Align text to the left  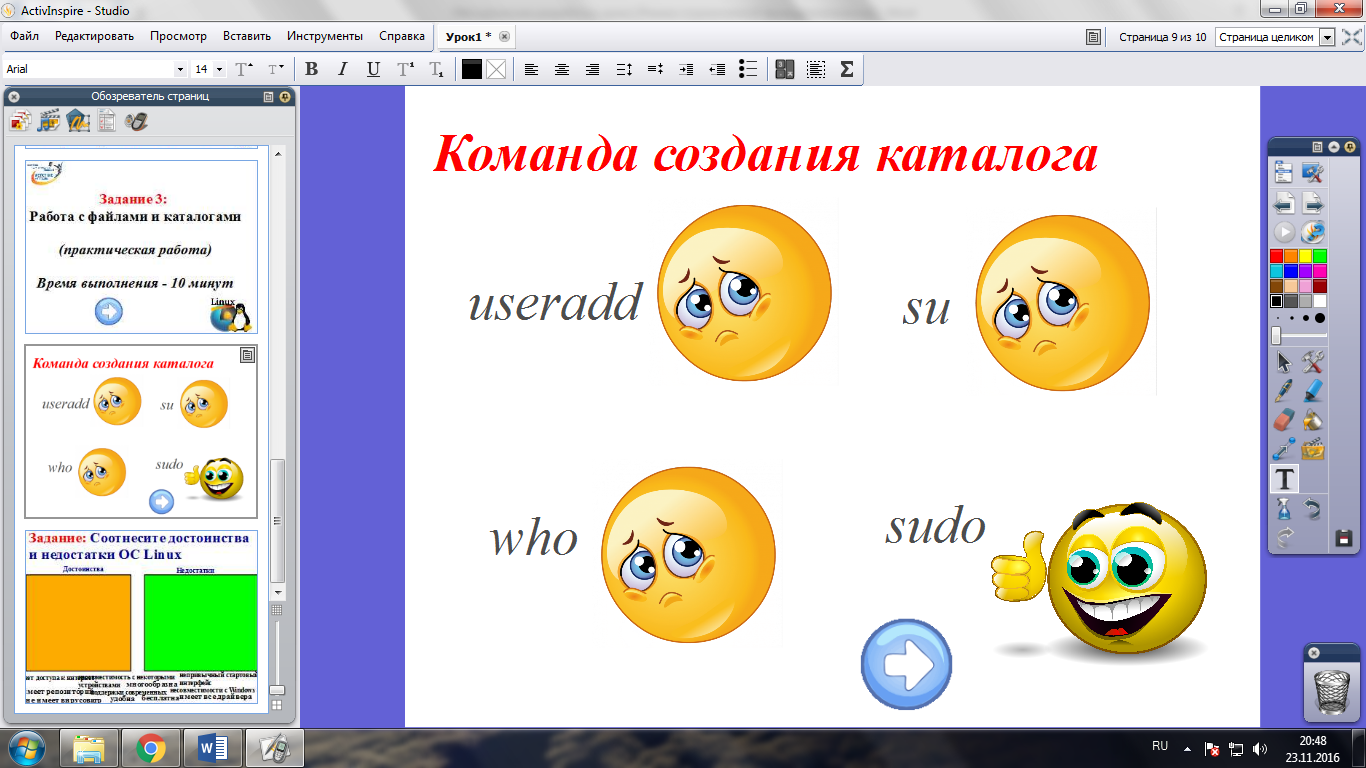[x=531, y=69]
